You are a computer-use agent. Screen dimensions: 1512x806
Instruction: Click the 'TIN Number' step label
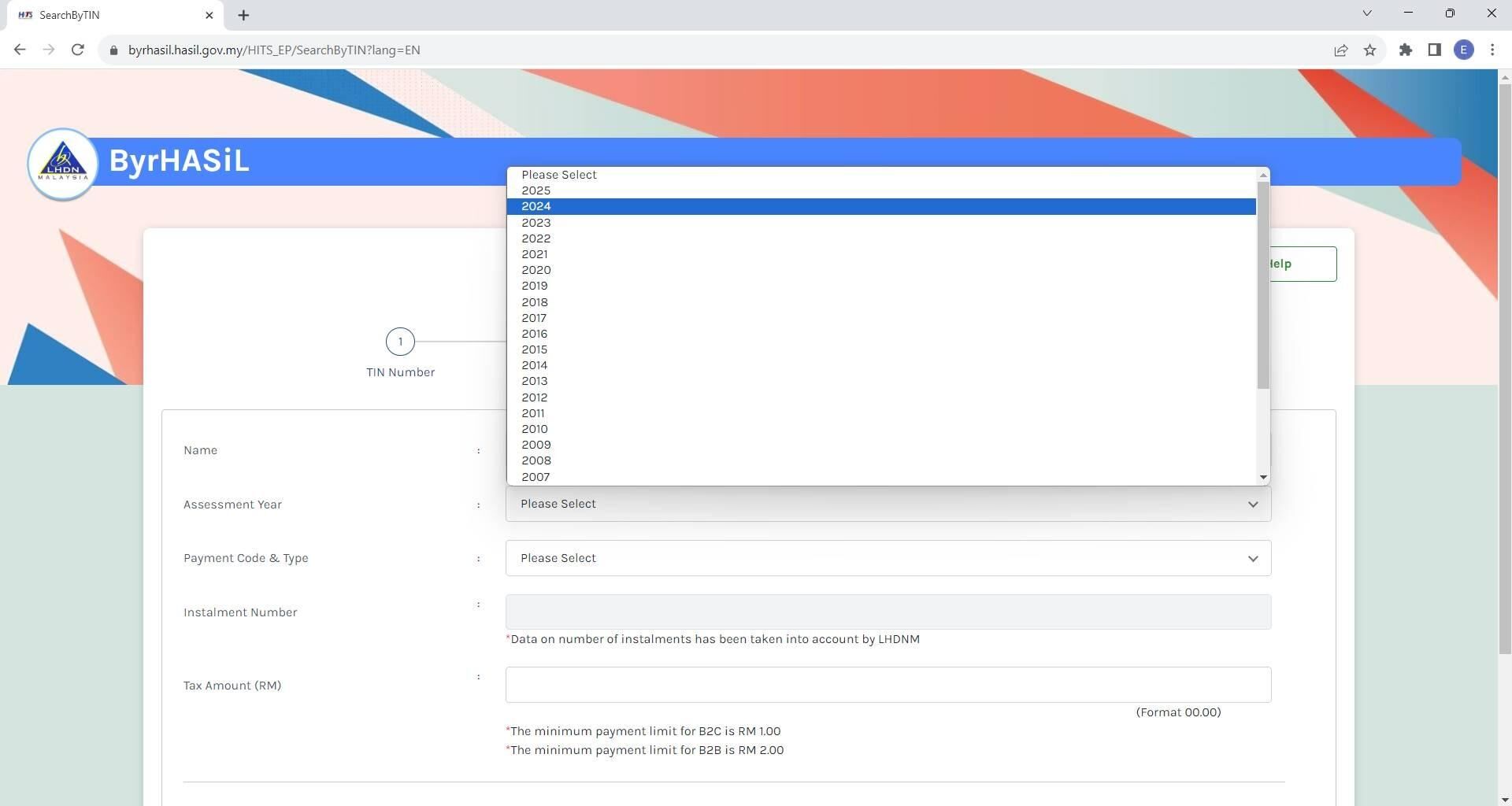(x=400, y=372)
